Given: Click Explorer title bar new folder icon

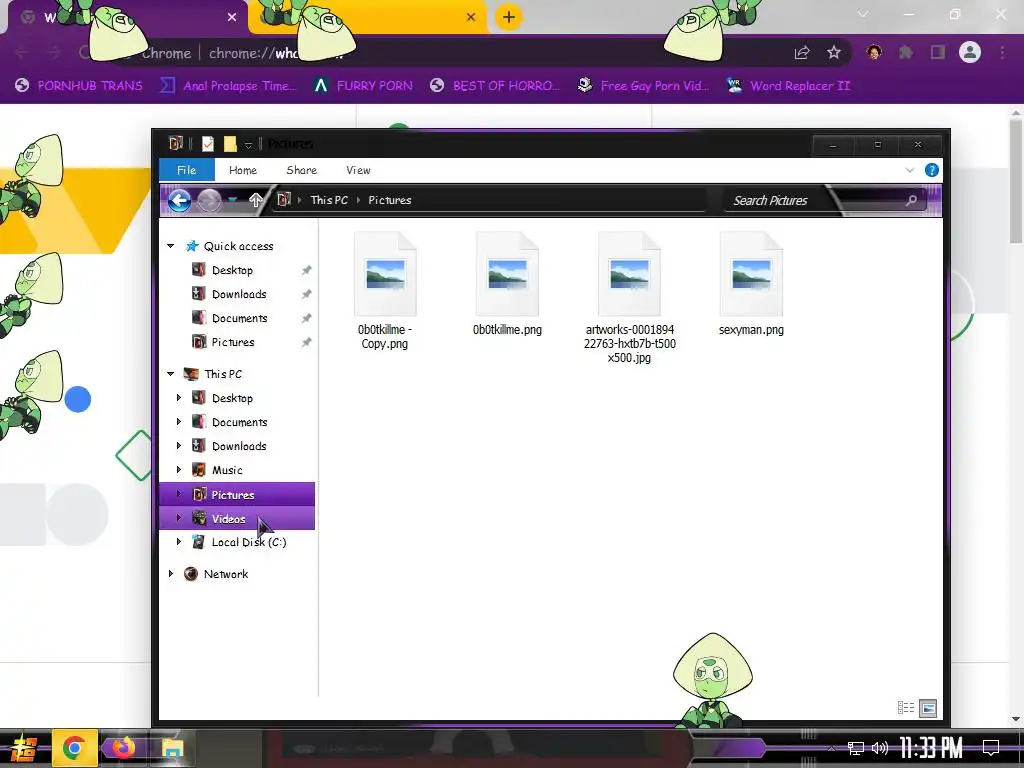Looking at the screenshot, I should coord(230,144).
